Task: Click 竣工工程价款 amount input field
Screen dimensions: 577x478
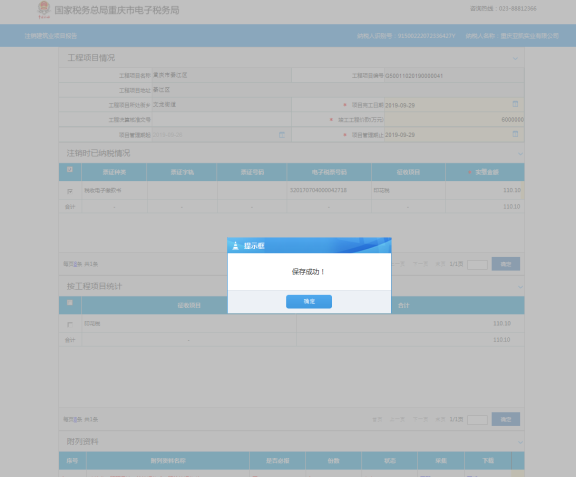Action: tap(454, 120)
